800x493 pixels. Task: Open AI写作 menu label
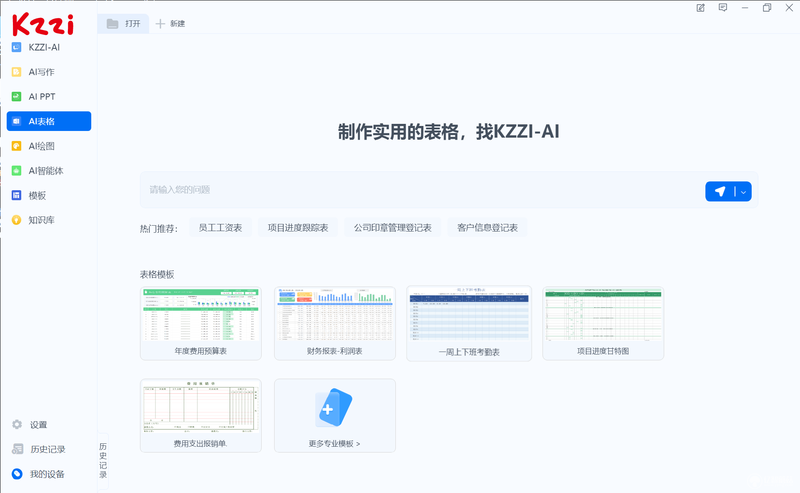[41, 72]
